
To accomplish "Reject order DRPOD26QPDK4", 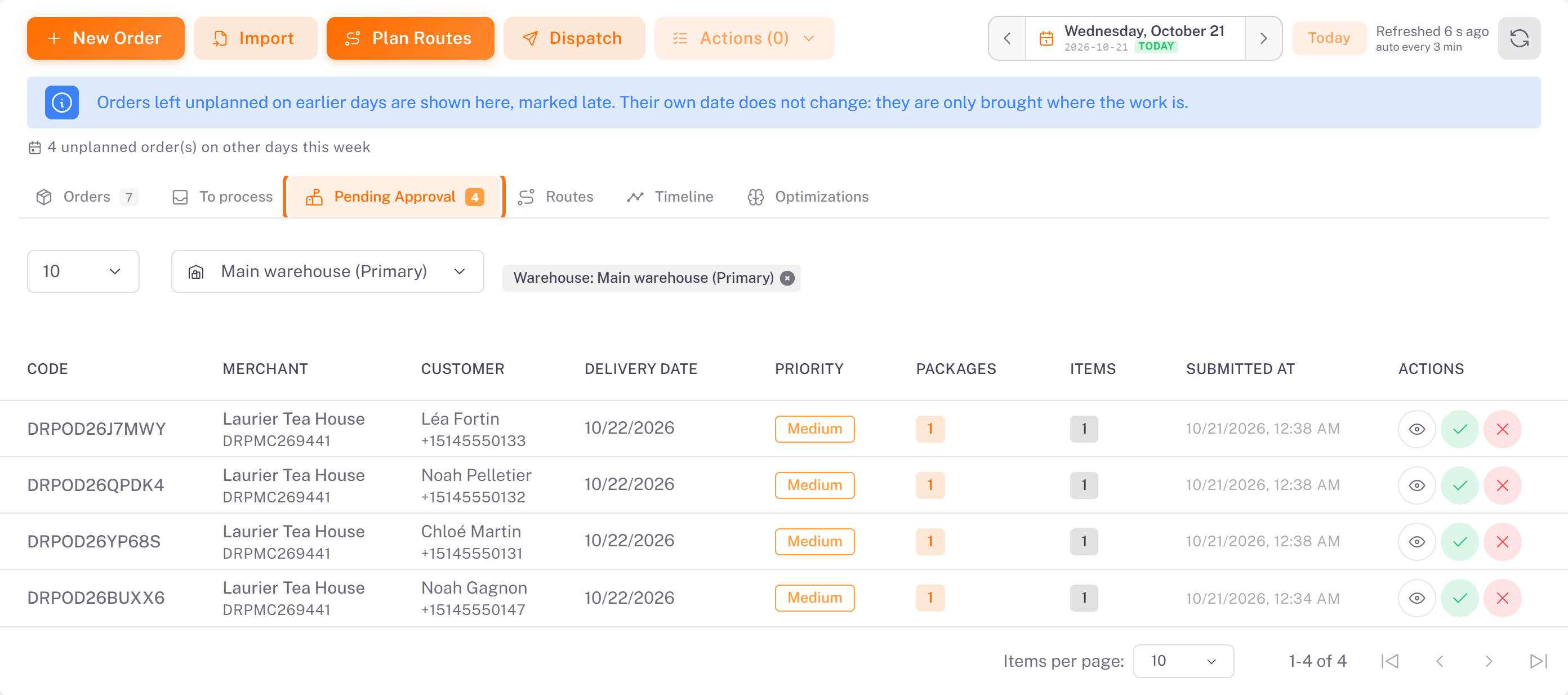I will tap(1502, 485).
